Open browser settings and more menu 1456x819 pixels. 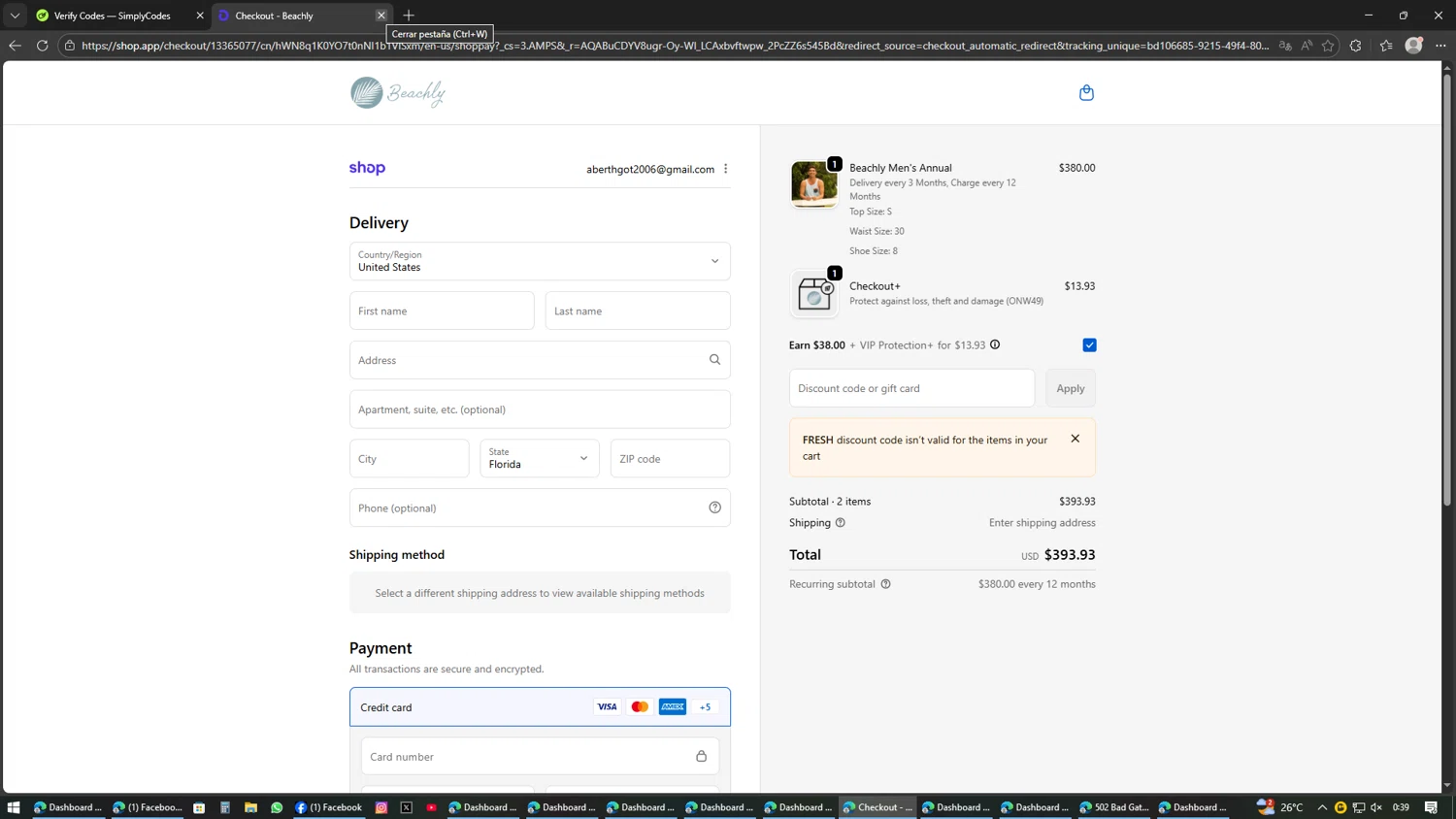1440,46
